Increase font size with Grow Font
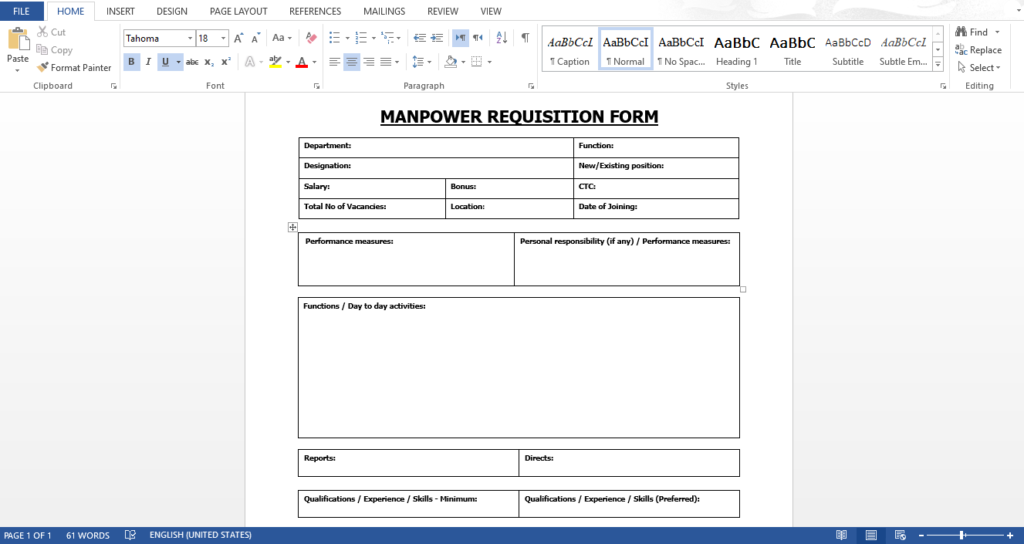This screenshot has height=544, width=1024. coord(238,38)
